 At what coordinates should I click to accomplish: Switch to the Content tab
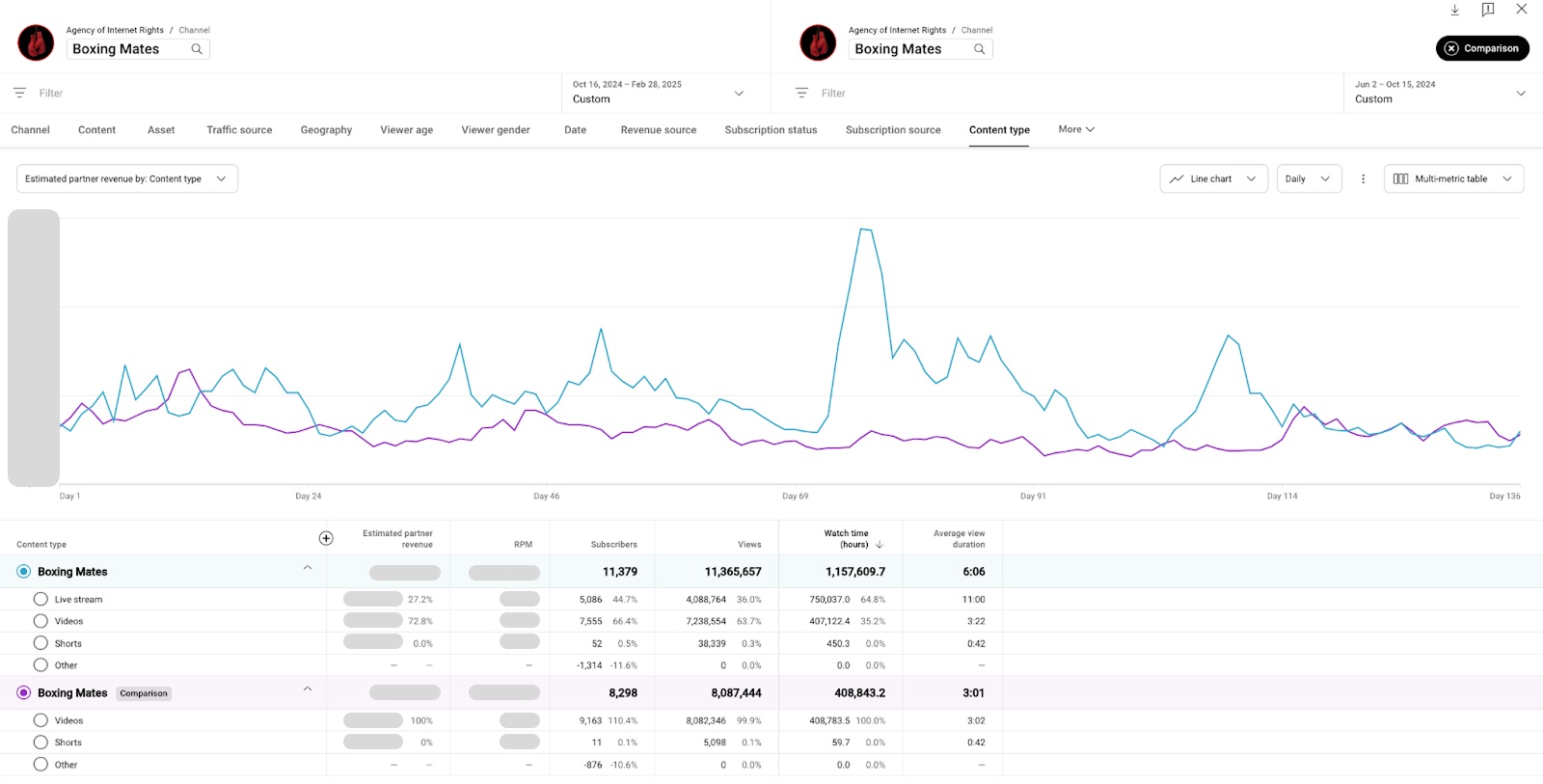point(96,130)
